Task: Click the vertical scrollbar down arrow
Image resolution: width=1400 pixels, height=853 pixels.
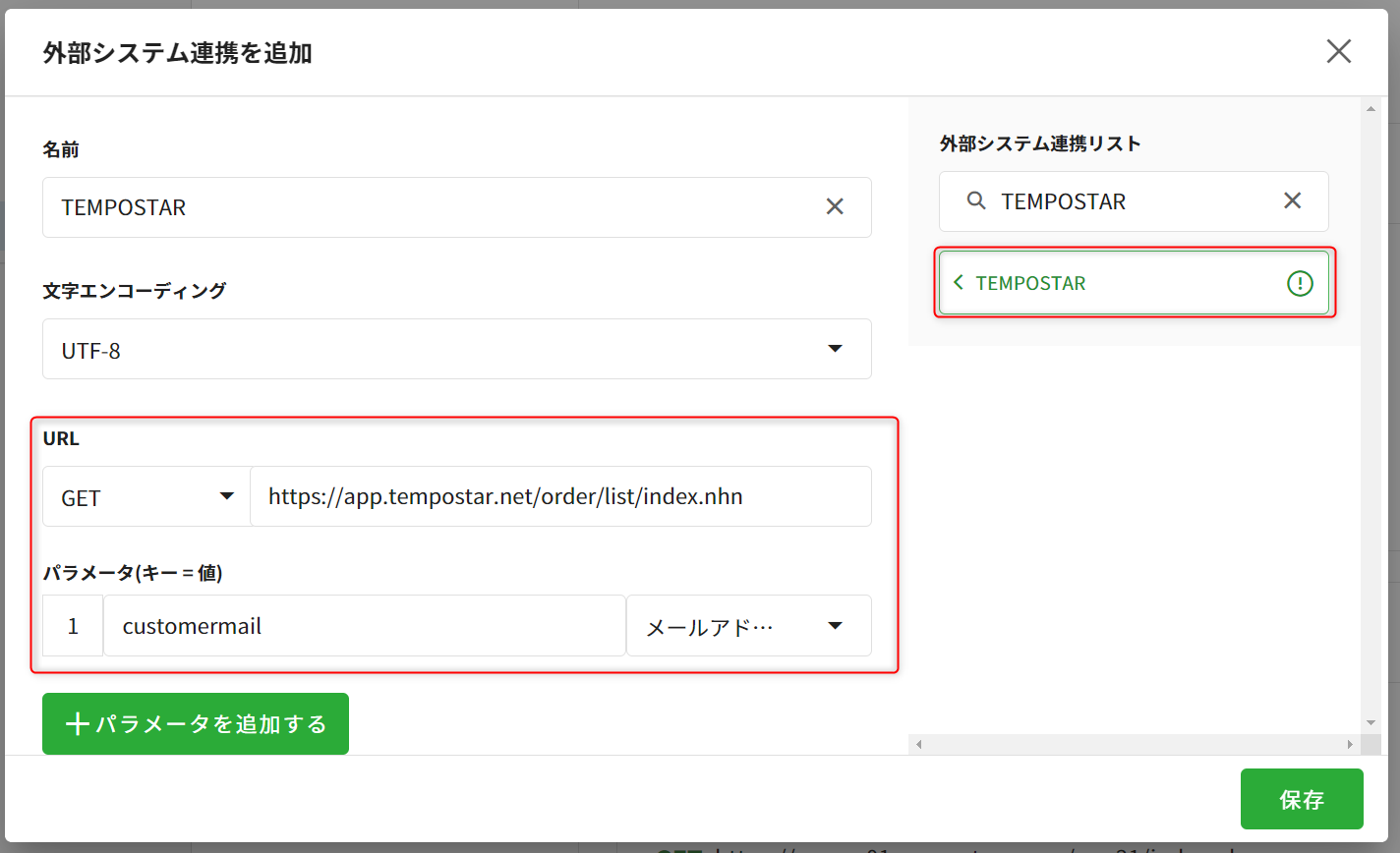Action: tap(1371, 723)
